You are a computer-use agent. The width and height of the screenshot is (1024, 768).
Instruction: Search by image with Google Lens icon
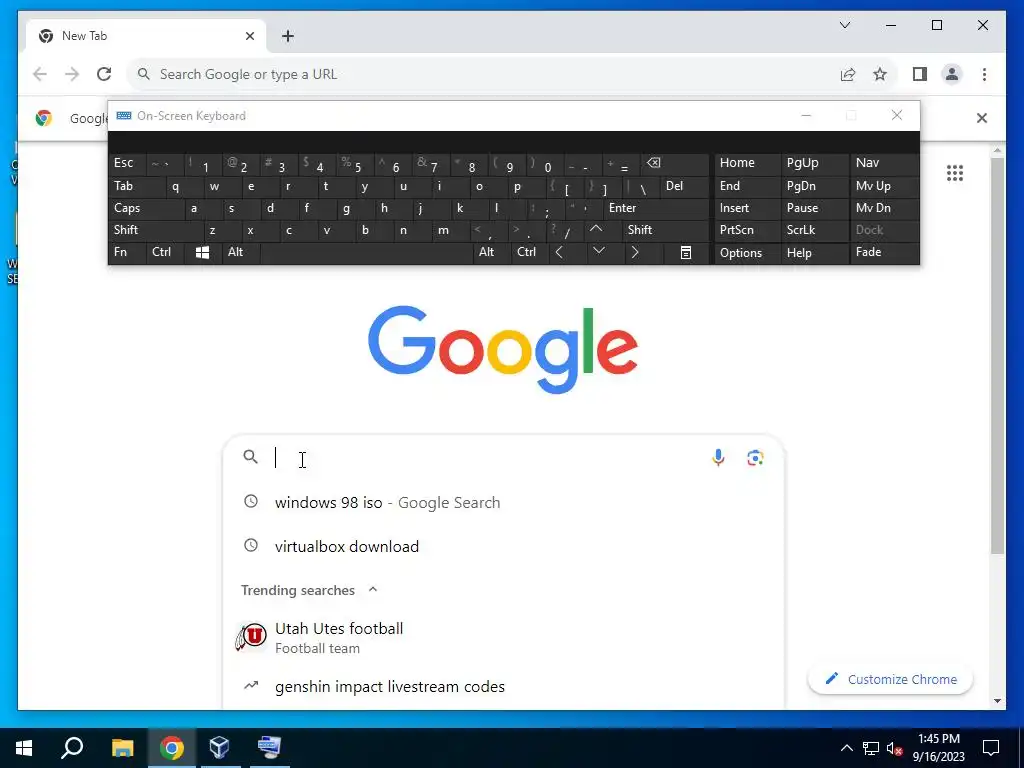pos(755,458)
